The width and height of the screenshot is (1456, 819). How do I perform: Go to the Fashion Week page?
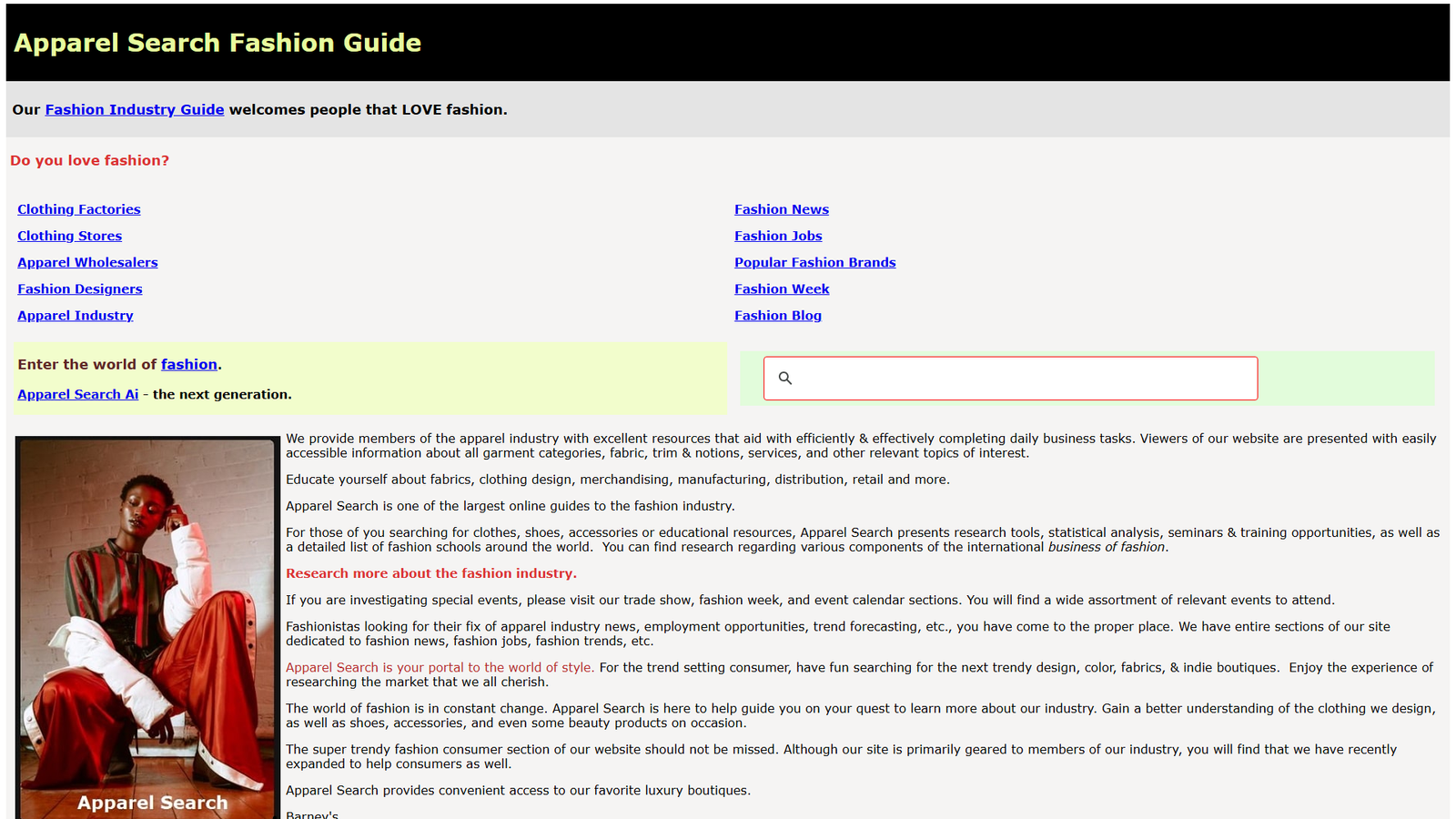[782, 289]
